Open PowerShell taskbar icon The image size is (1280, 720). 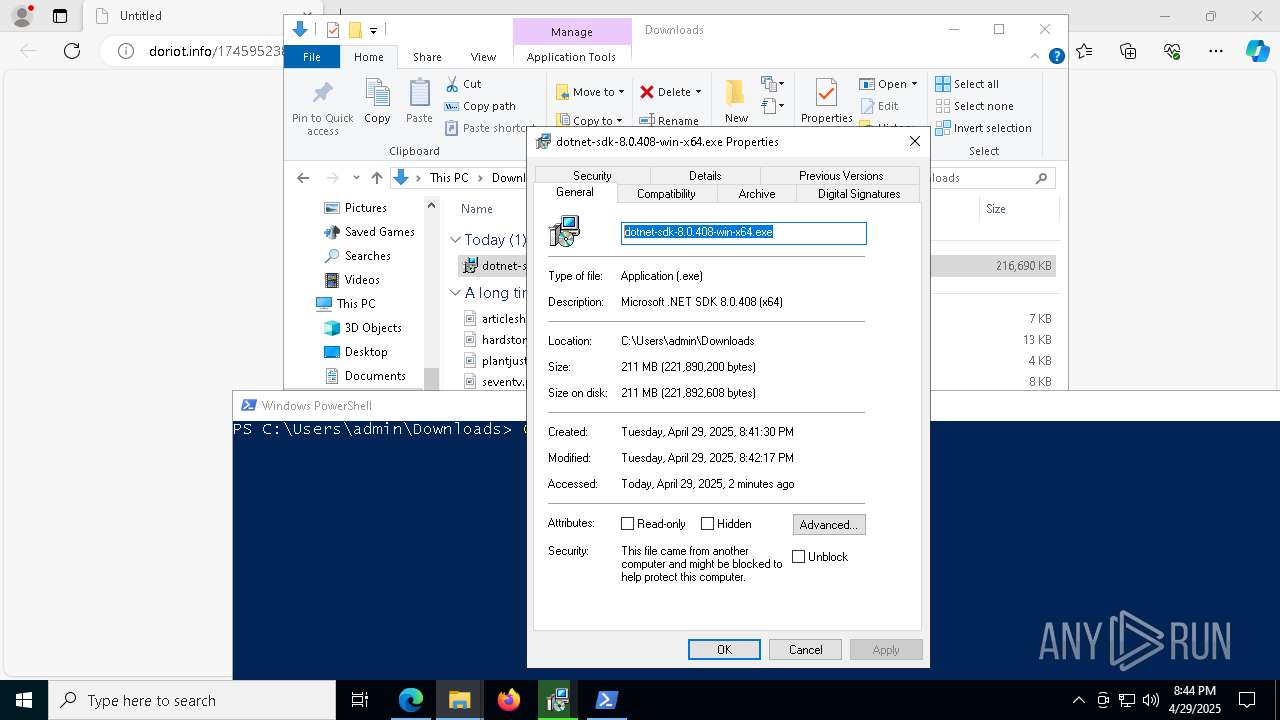pyautogui.click(x=606, y=700)
